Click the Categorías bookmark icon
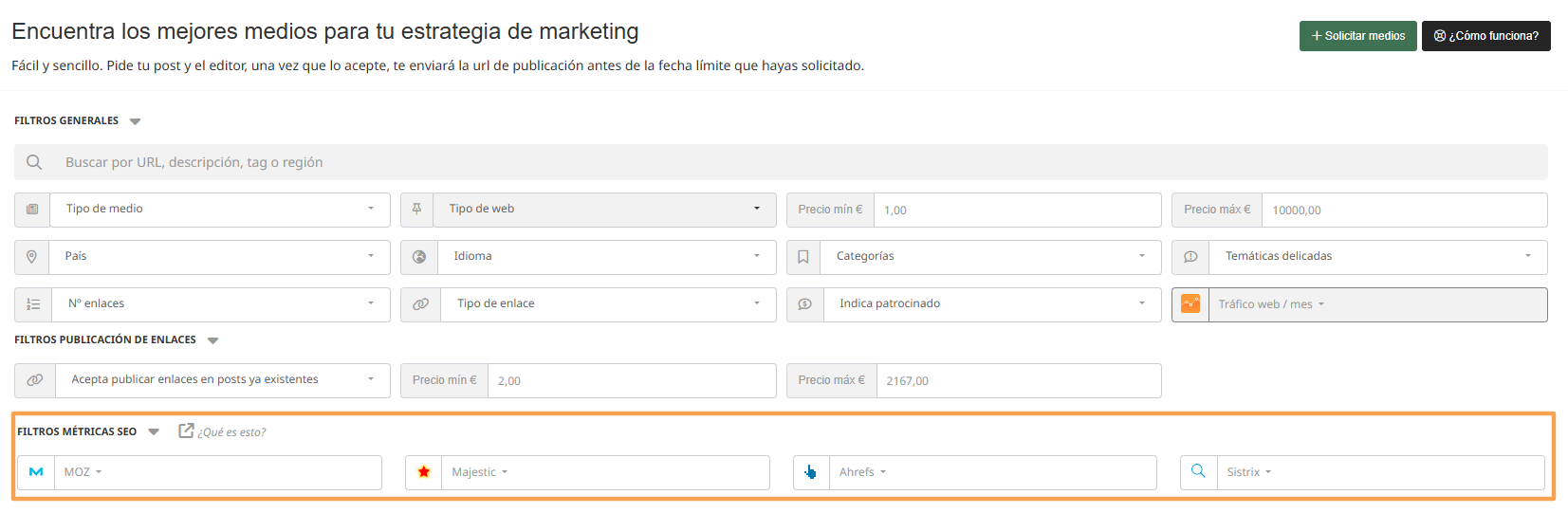Image resolution: width=1568 pixels, height=513 pixels. pyautogui.click(x=803, y=257)
